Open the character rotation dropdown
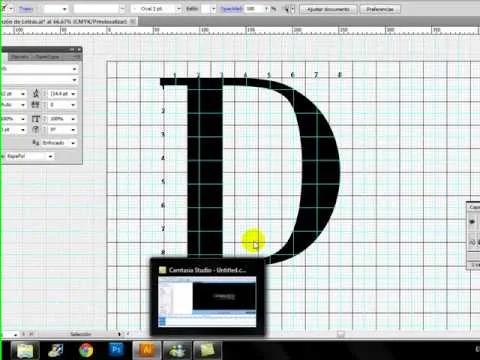This screenshot has width=480, height=360. 73,130
